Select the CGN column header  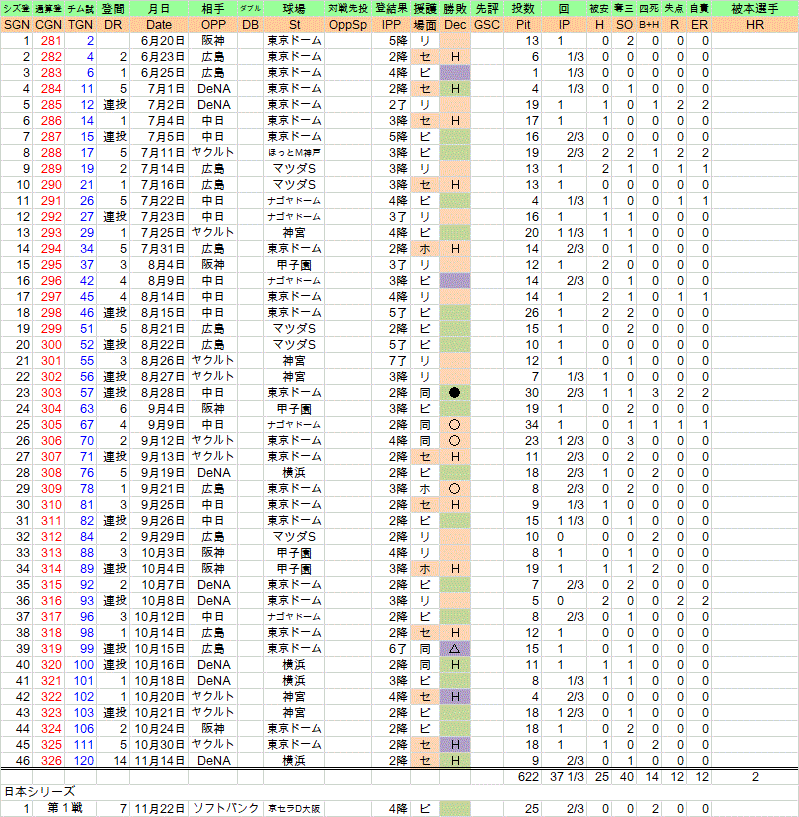tap(48, 25)
